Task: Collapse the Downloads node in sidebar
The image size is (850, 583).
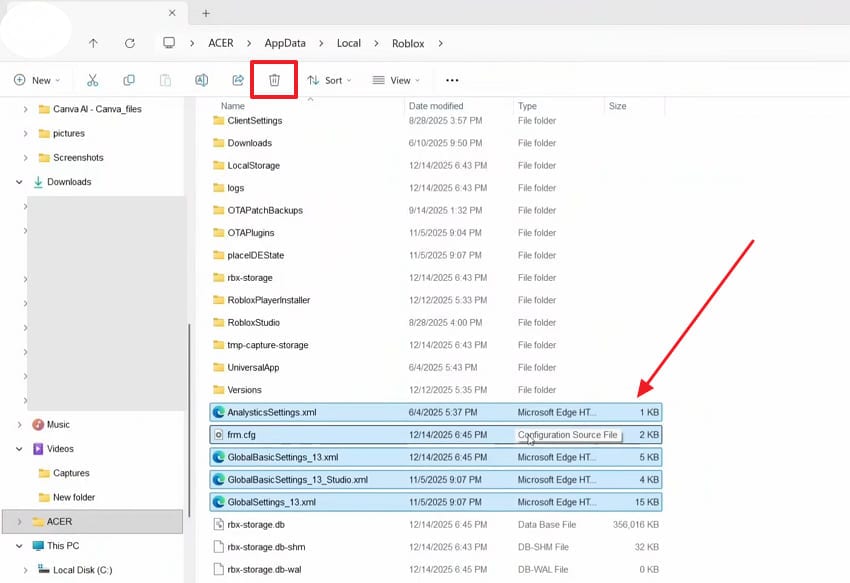Action: (x=20, y=182)
